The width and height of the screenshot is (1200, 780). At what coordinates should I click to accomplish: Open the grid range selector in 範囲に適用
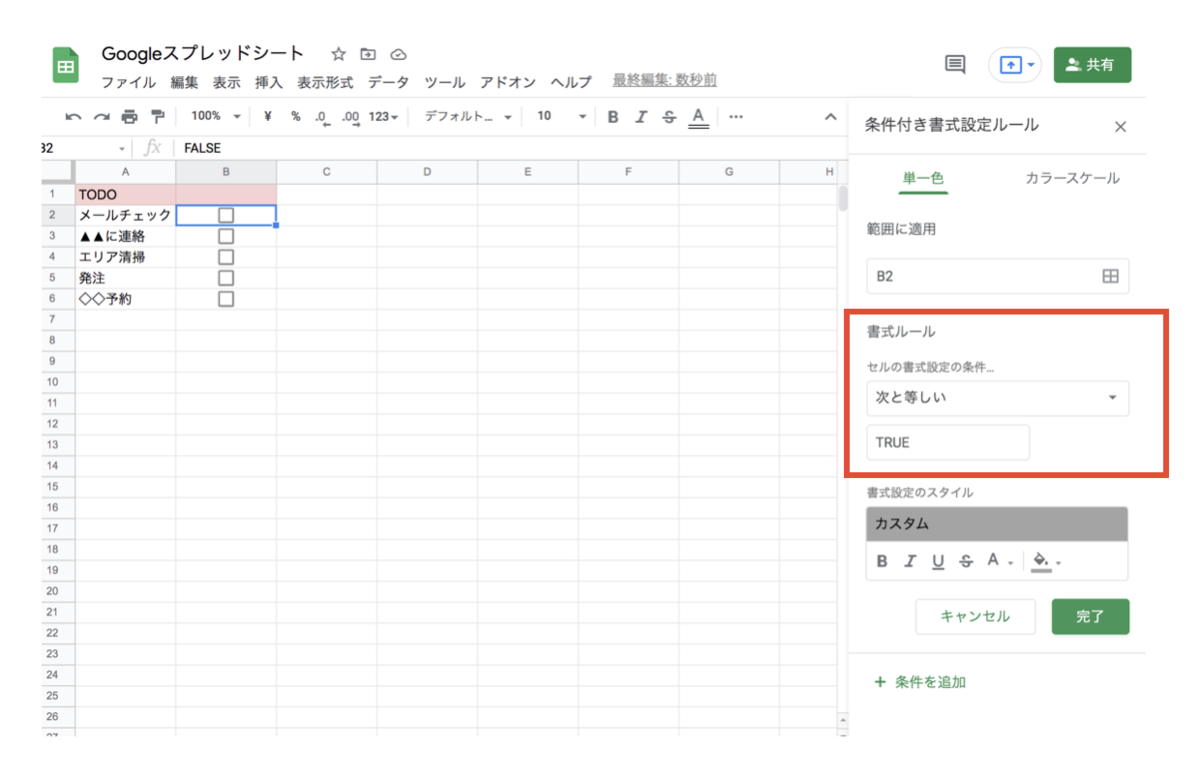tap(1111, 276)
